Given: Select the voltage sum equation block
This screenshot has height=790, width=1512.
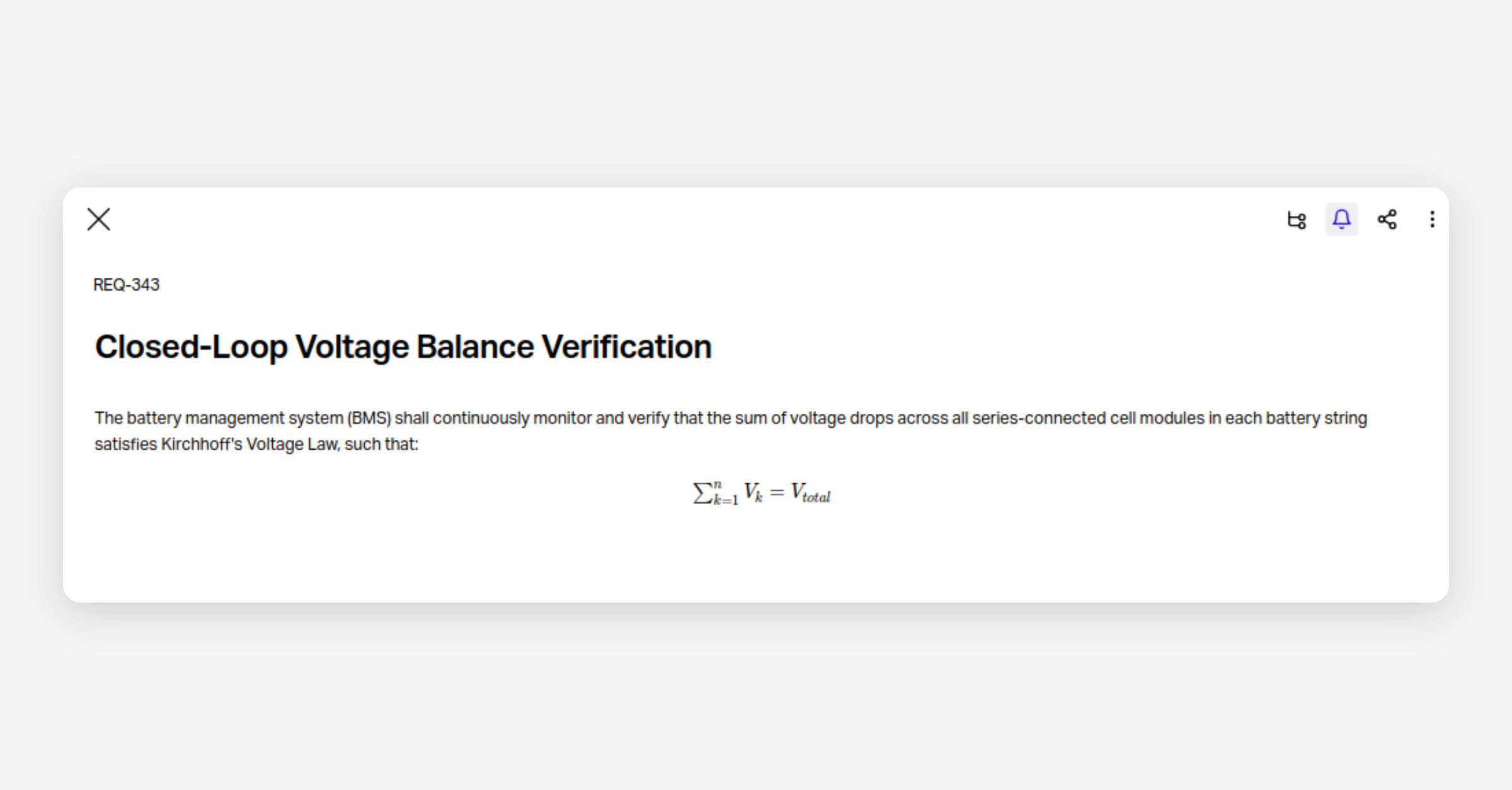Looking at the screenshot, I should point(762,493).
